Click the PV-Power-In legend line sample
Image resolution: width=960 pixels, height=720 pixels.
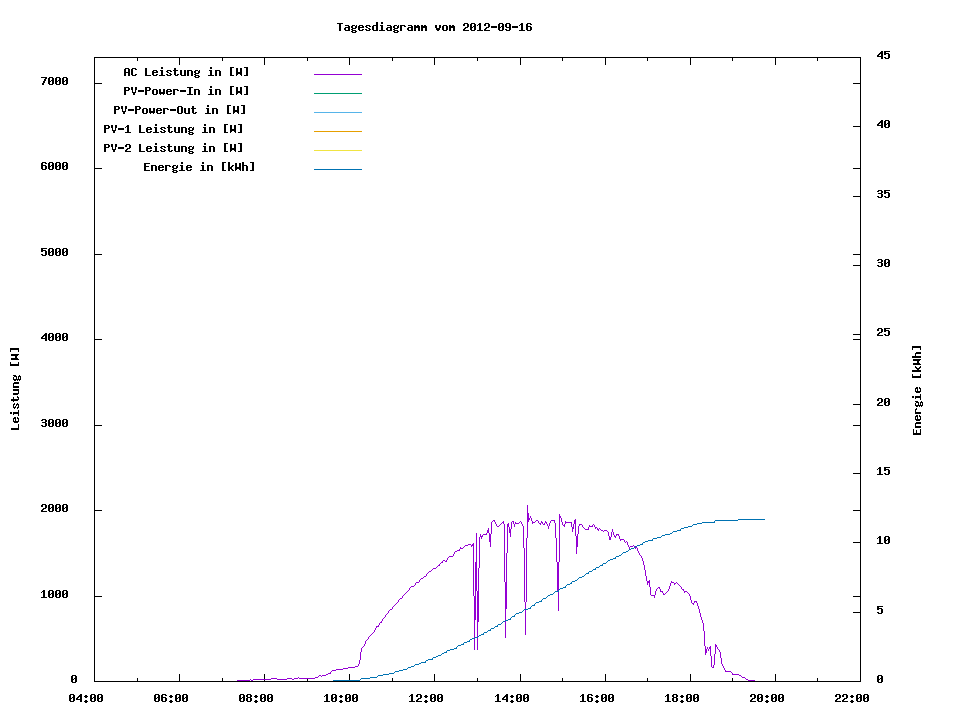pos(337,93)
